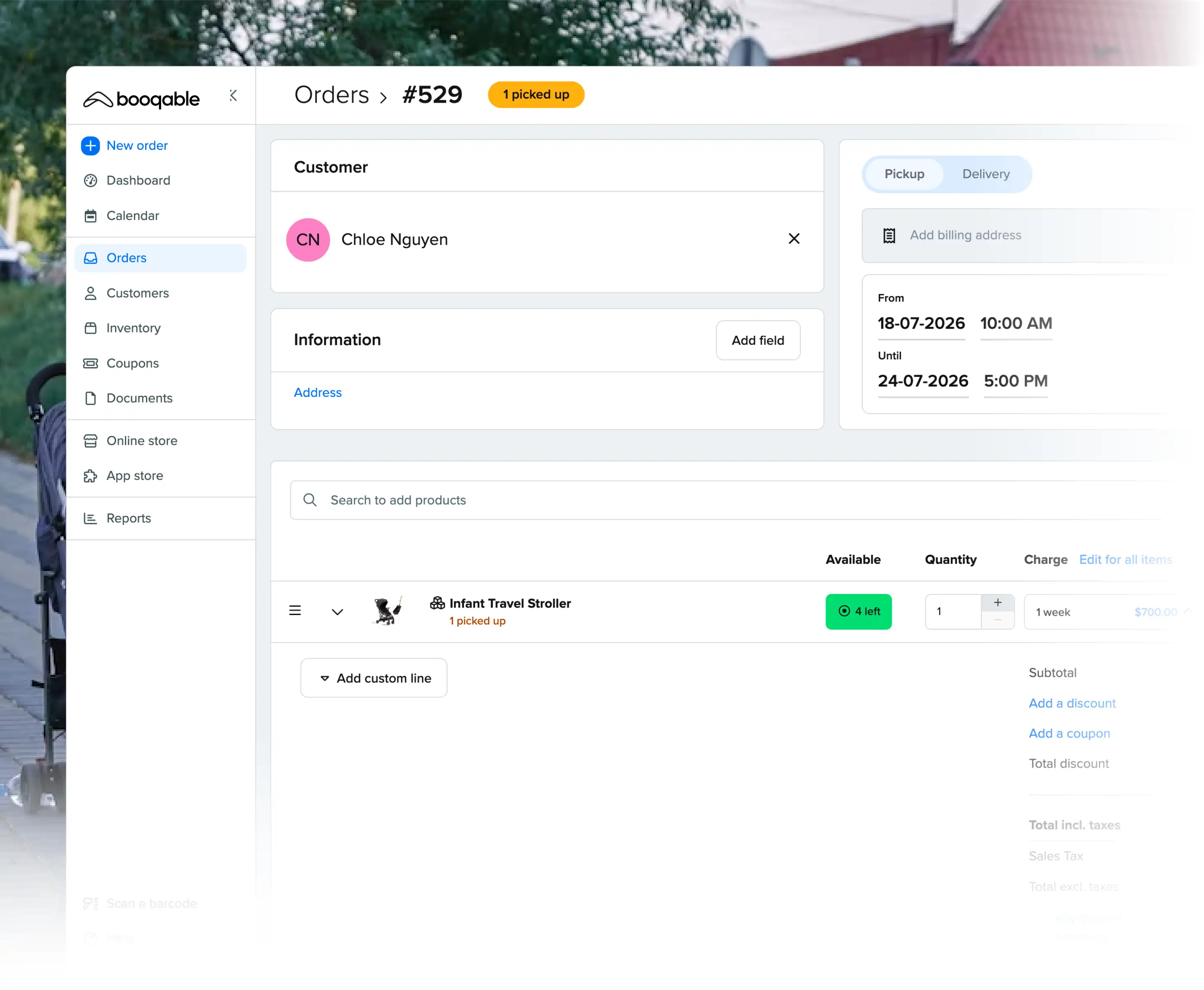Screen dimensions: 1204x990
Task: Open the Inventory section
Action: coord(134,328)
